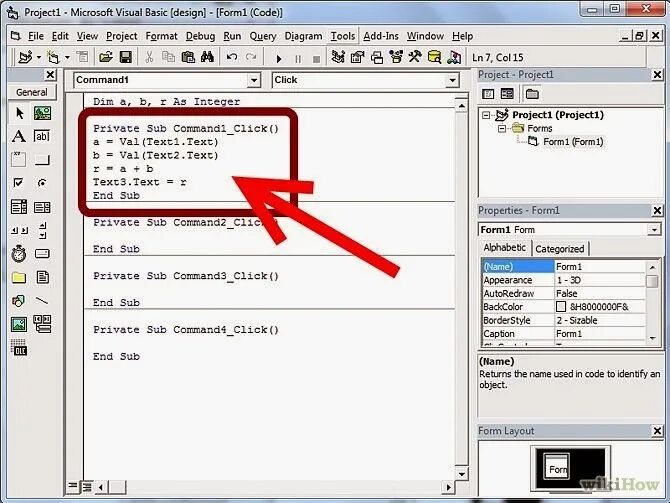Select the CommandButton tool
670x503 pixels.
[x=42, y=160]
